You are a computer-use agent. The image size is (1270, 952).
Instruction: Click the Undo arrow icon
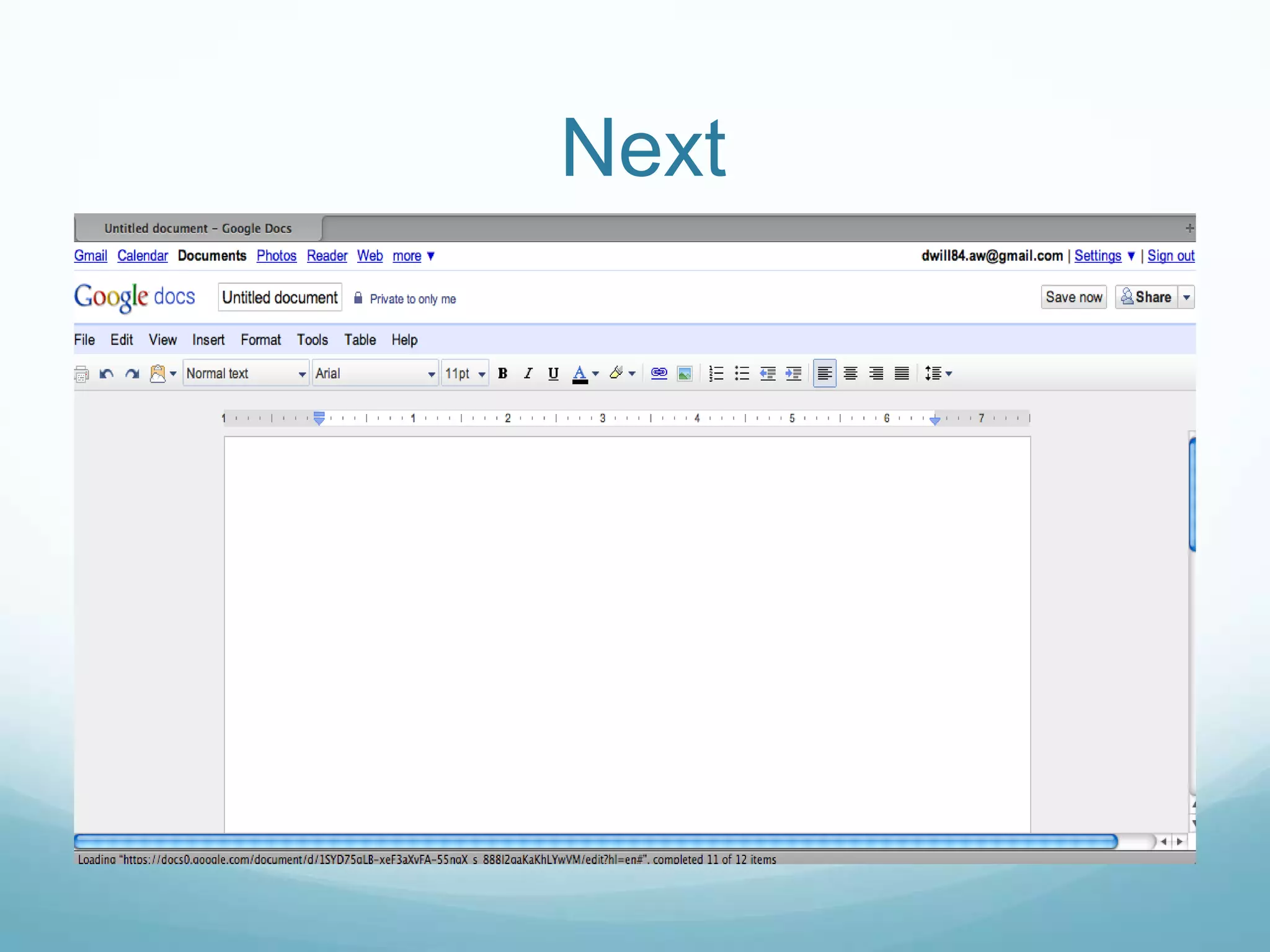(x=107, y=374)
